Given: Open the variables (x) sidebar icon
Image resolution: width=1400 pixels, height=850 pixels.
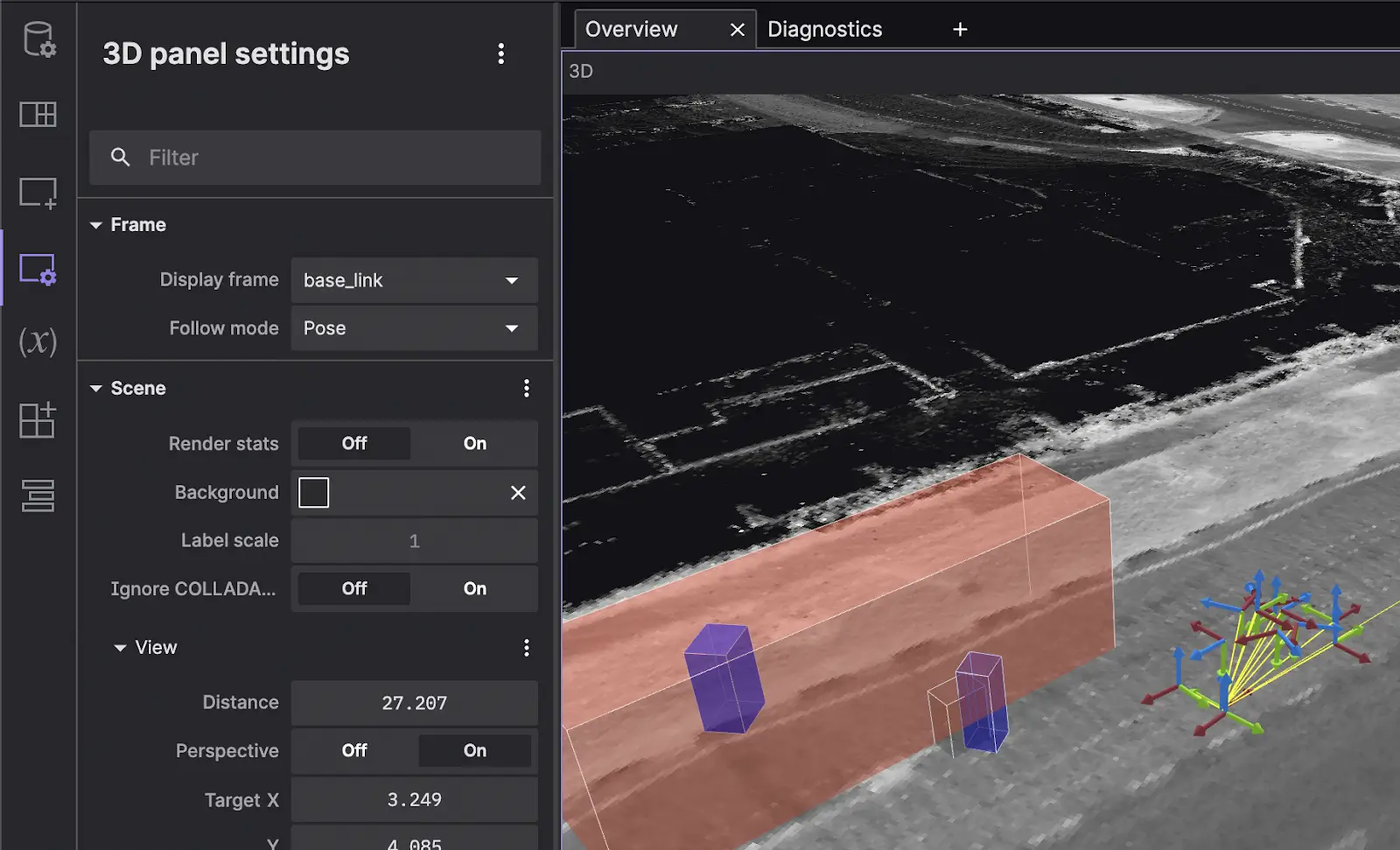Looking at the screenshot, I should pyautogui.click(x=38, y=341).
